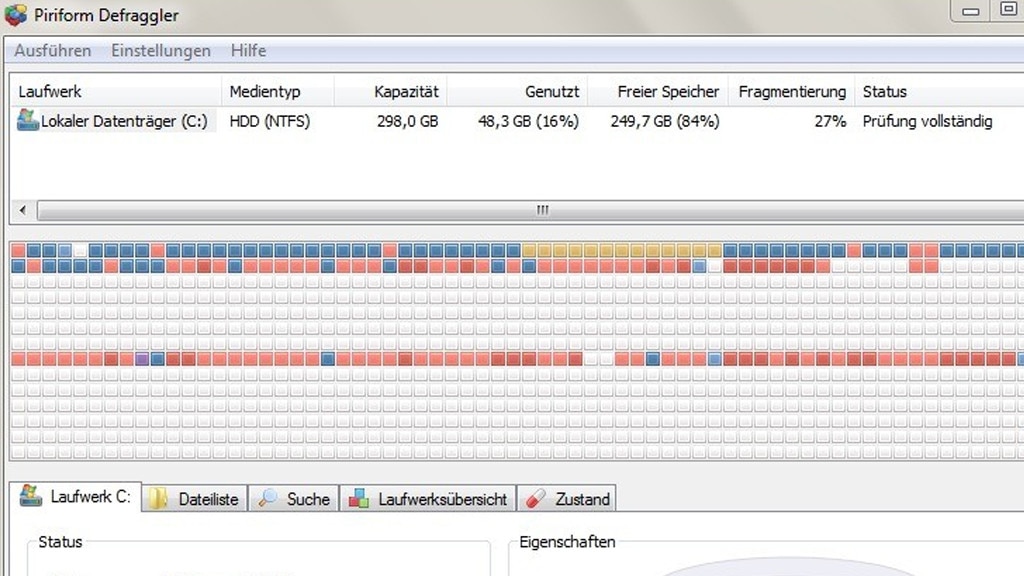
Task: Click the HDD (NTFS) cell
Action: pyautogui.click(x=270, y=121)
